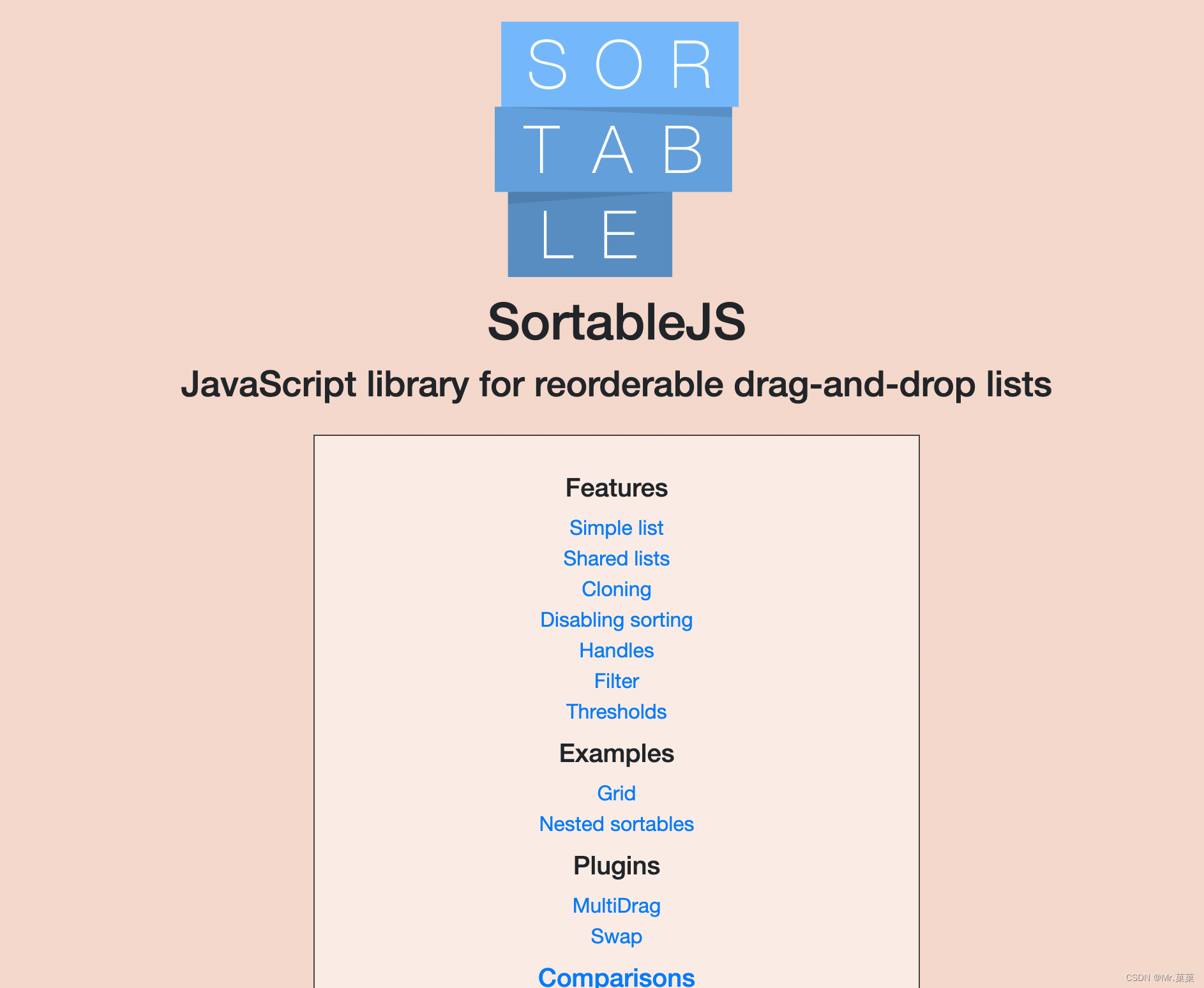
Task: Click the Sortable logo image
Action: [x=617, y=149]
